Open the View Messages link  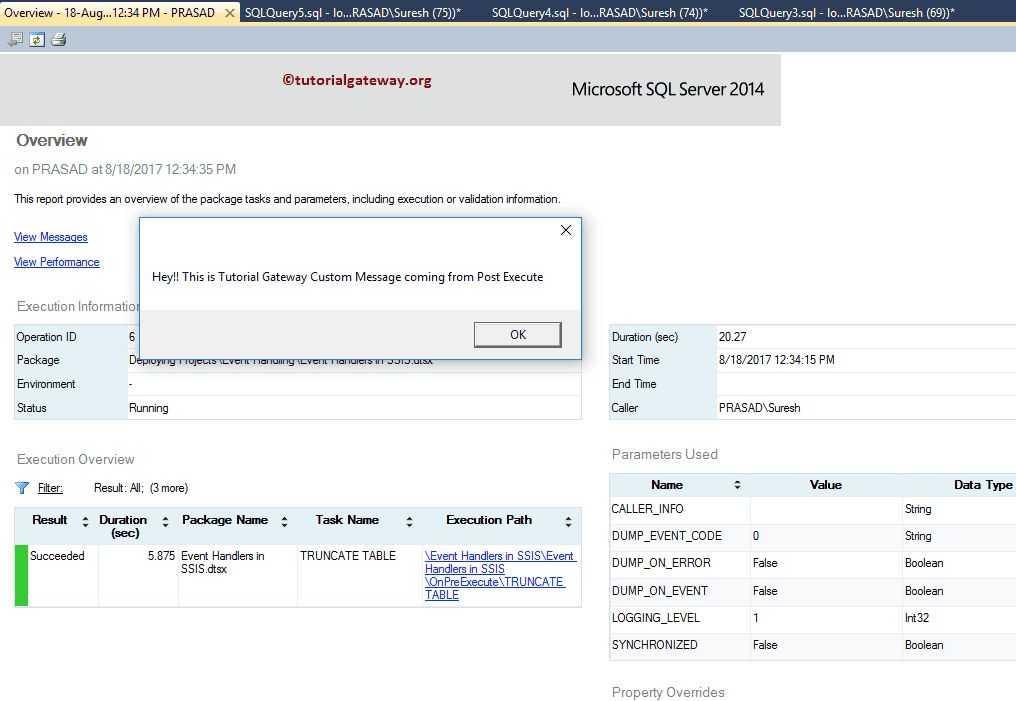[50, 237]
